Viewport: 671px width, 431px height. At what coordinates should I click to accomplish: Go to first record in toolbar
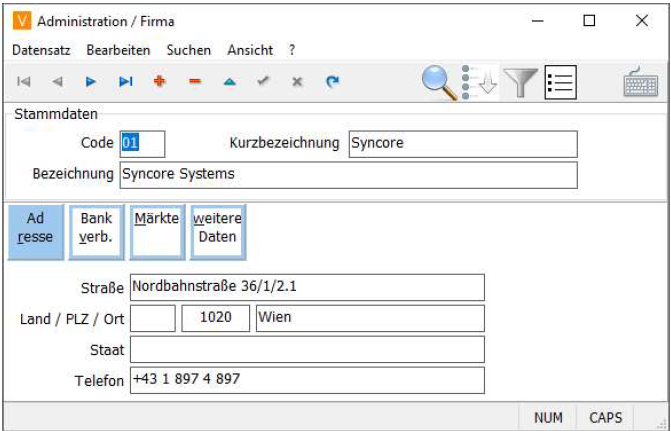[24, 82]
